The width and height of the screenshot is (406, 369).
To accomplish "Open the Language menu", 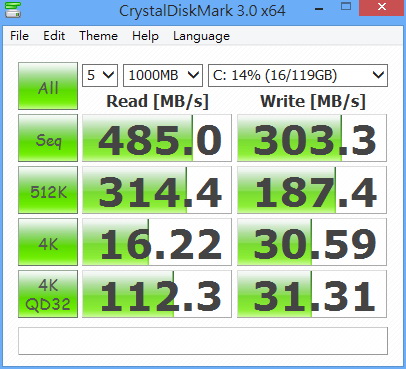I will pos(201,36).
